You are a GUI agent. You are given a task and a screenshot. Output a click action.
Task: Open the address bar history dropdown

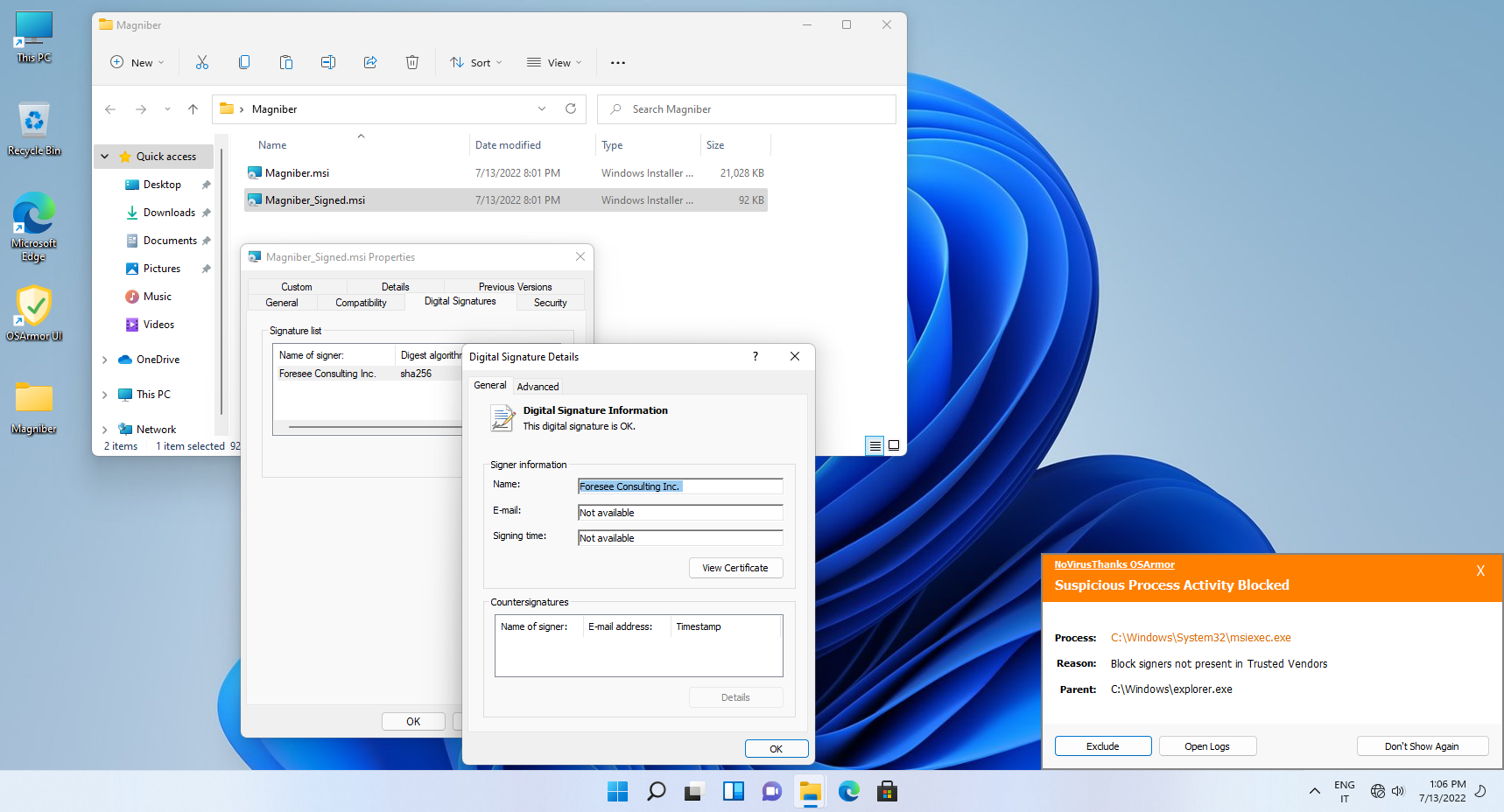[542, 108]
